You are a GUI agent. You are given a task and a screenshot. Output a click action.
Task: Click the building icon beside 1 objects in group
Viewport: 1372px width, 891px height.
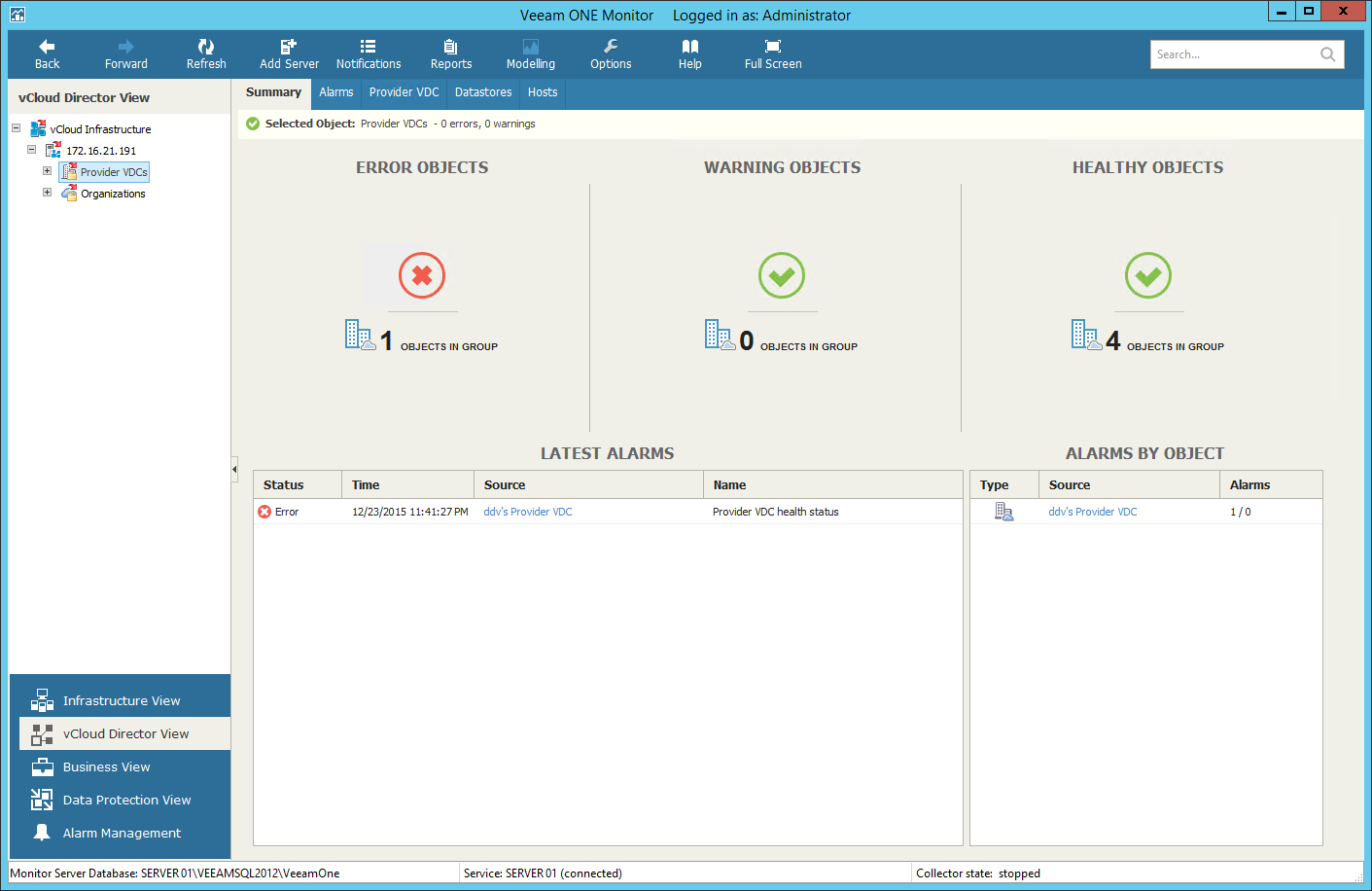[x=361, y=335]
